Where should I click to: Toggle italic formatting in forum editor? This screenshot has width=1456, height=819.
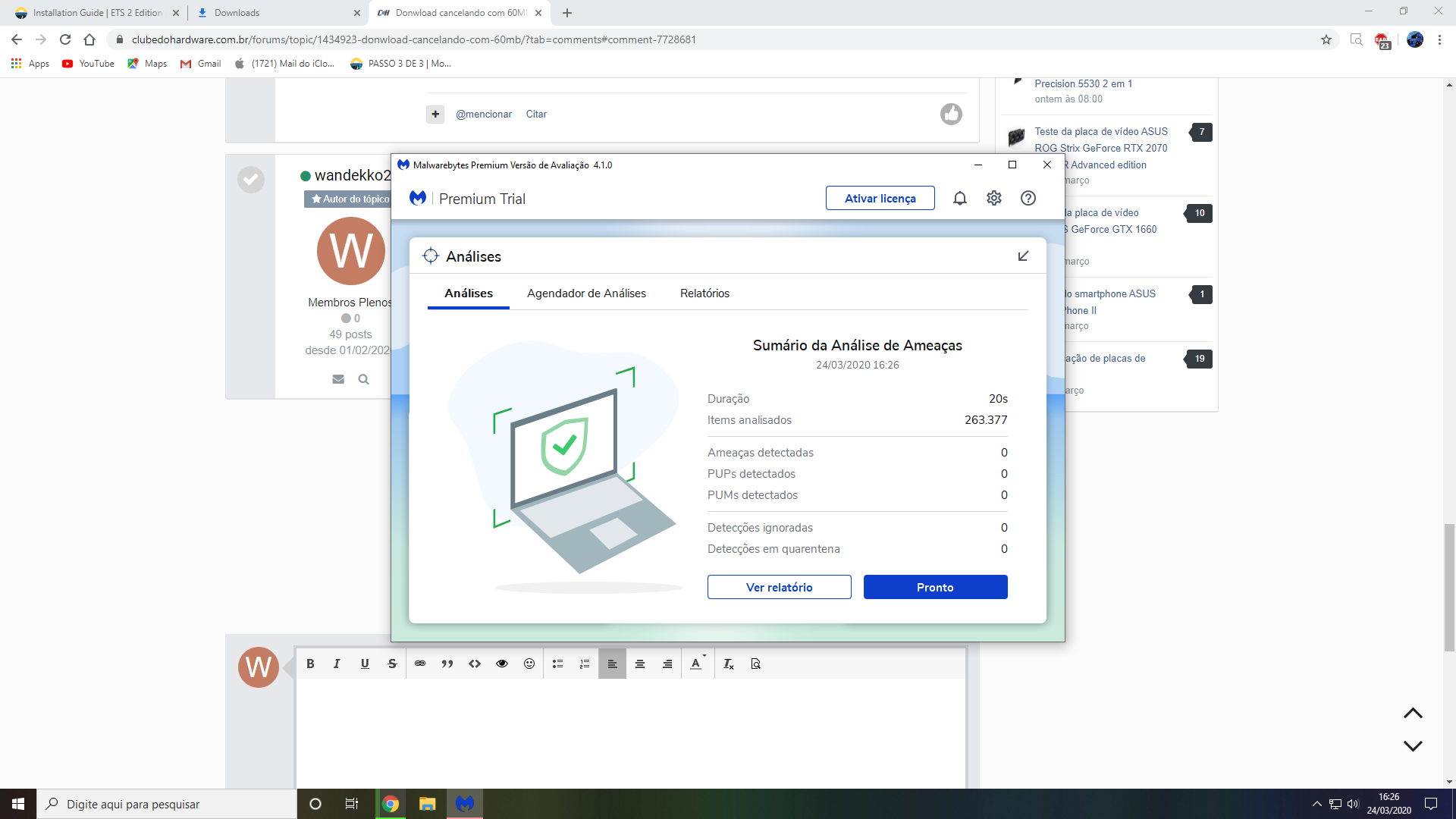click(x=337, y=664)
